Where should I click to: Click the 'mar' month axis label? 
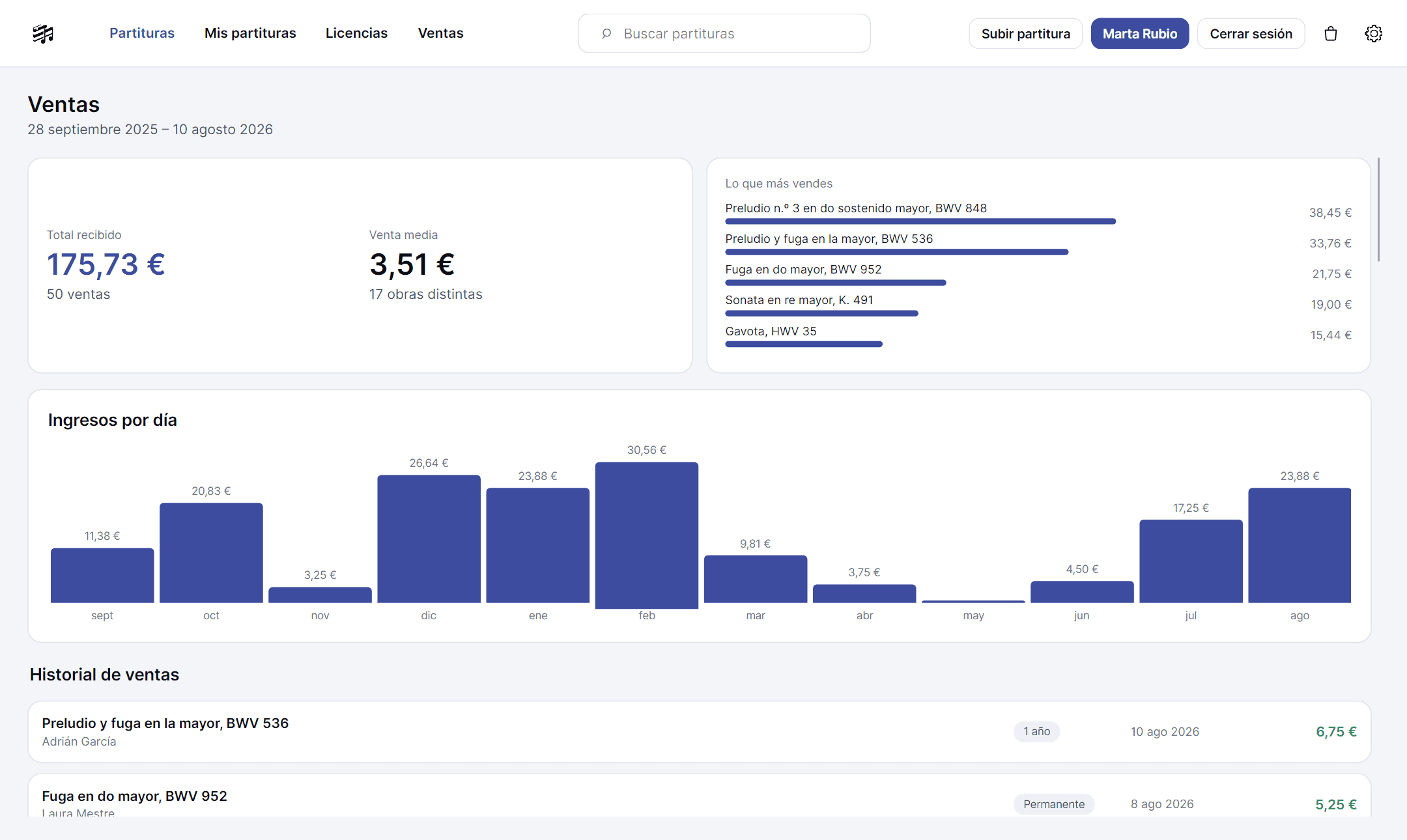click(x=756, y=615)
